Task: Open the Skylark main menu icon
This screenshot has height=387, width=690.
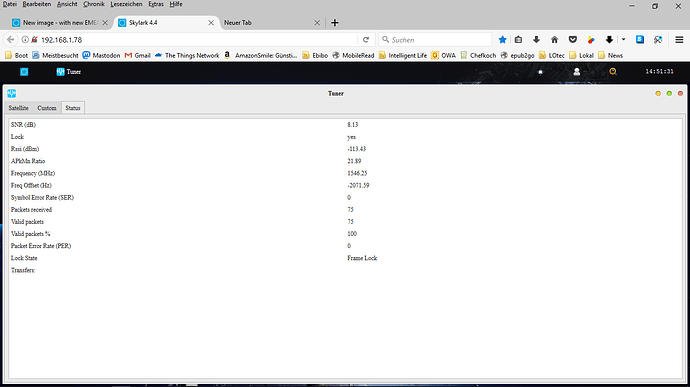Action: (24, 72)
